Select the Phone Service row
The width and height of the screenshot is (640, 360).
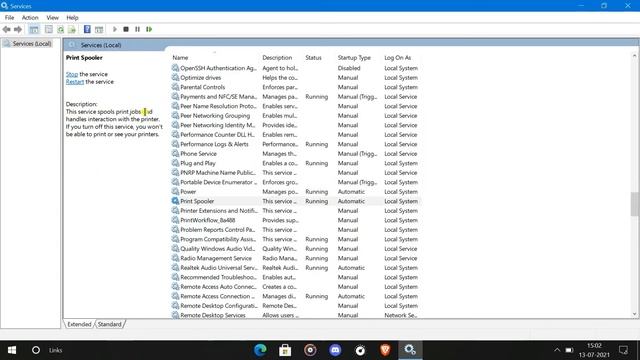click(x=296, y=154)
